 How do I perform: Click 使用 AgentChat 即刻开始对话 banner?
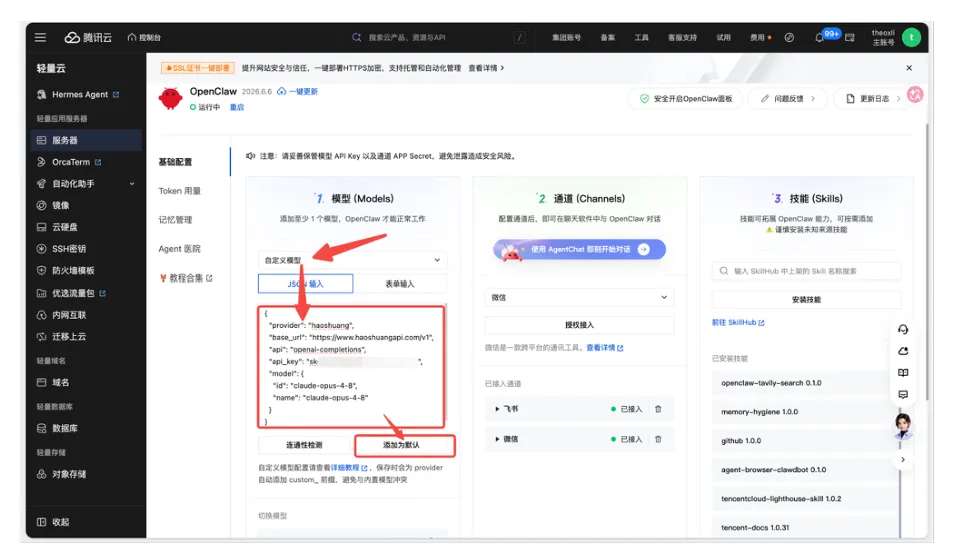pos(580,250)
